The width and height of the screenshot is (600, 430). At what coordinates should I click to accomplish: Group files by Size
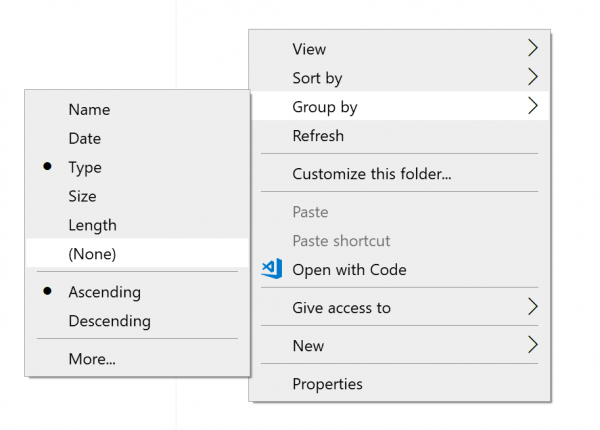click(82, 197)
